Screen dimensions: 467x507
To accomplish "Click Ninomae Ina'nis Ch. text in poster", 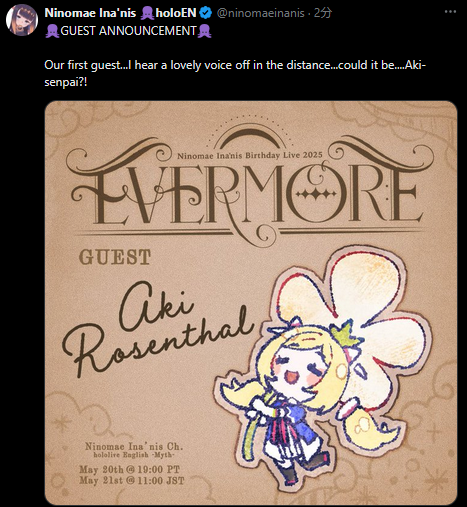I will (x=134, y=446).
